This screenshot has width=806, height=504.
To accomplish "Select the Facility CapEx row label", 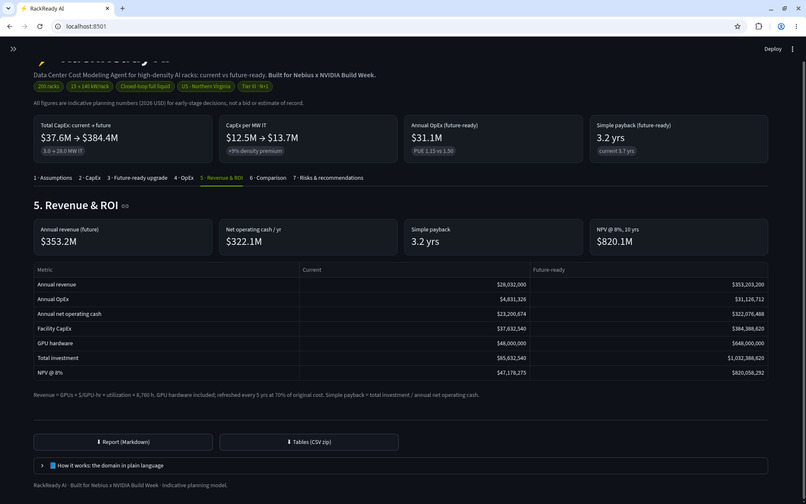I will pos(54,329).
